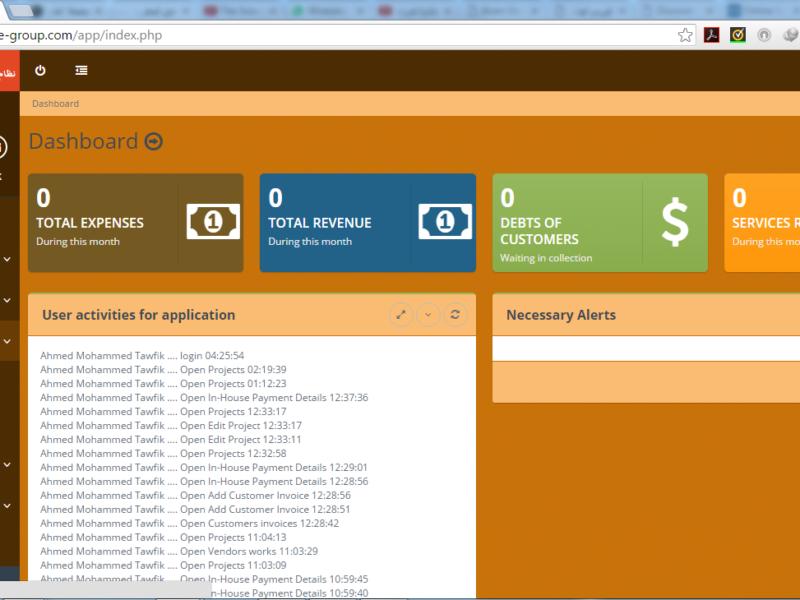This screenshot has width=800, height=600.
Task: Refresh the User activities panel
Action: click(x=455, y=315)
